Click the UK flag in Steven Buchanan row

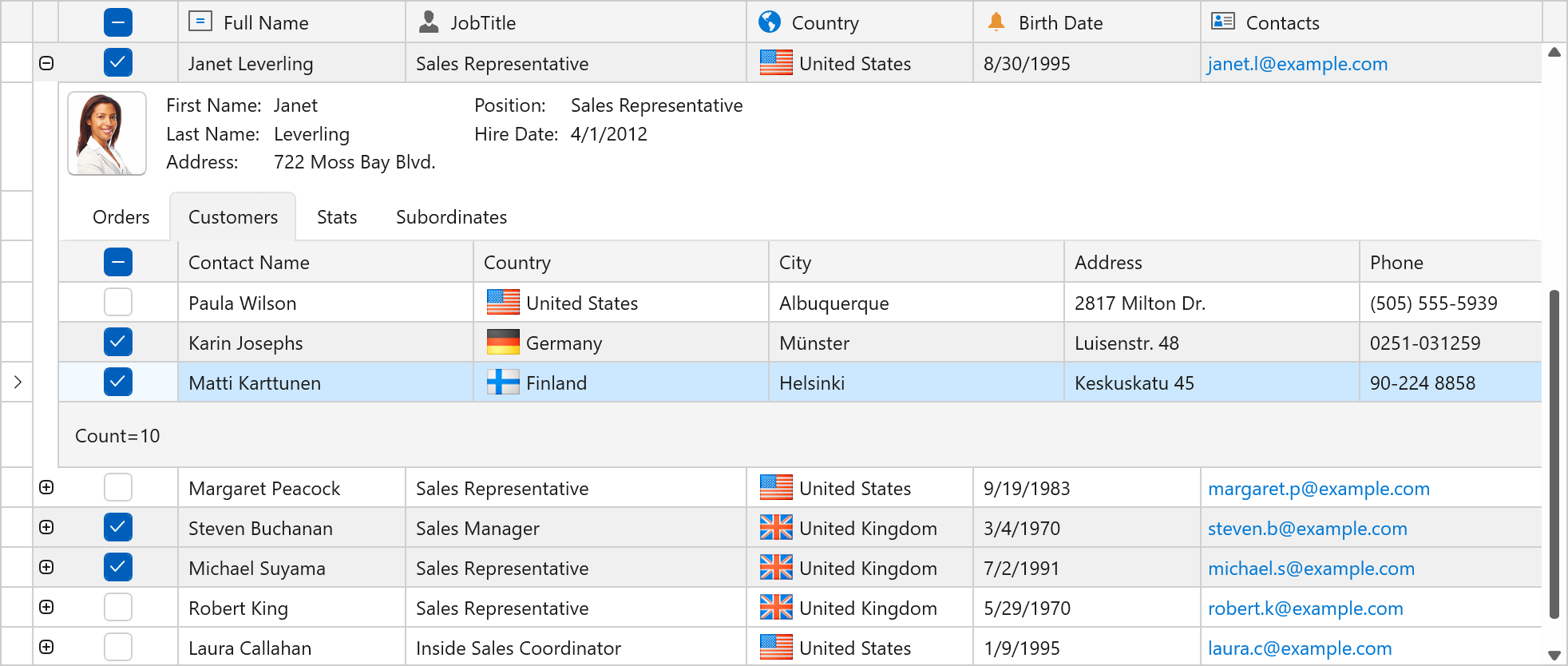(776, 528)
